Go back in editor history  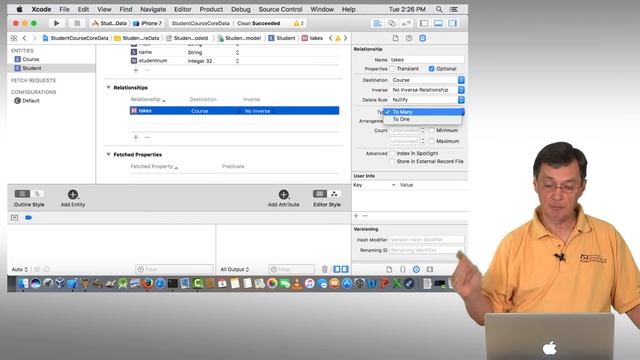(x=24, y=38)
